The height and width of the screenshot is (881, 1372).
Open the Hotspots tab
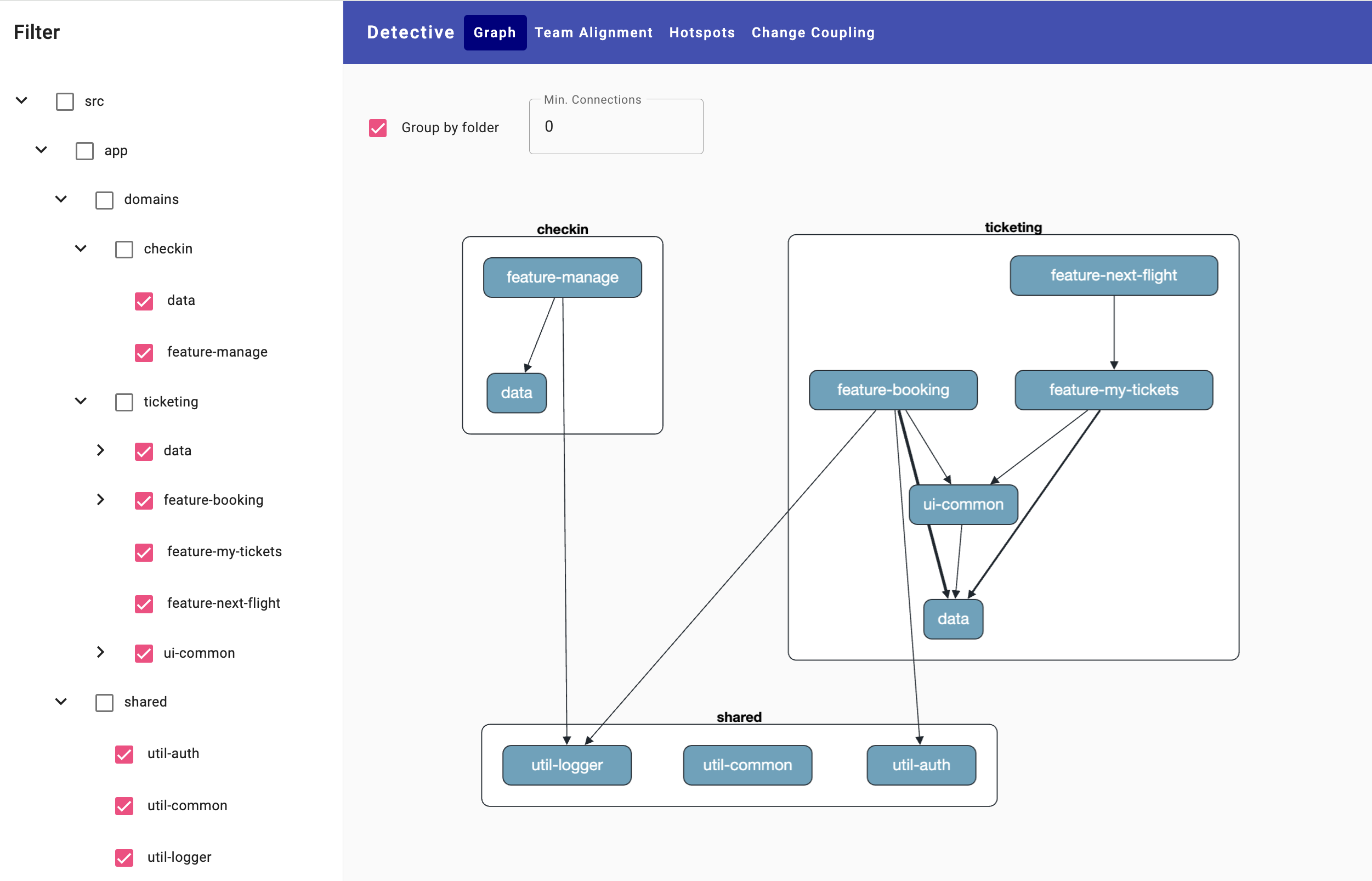point(702,32)
